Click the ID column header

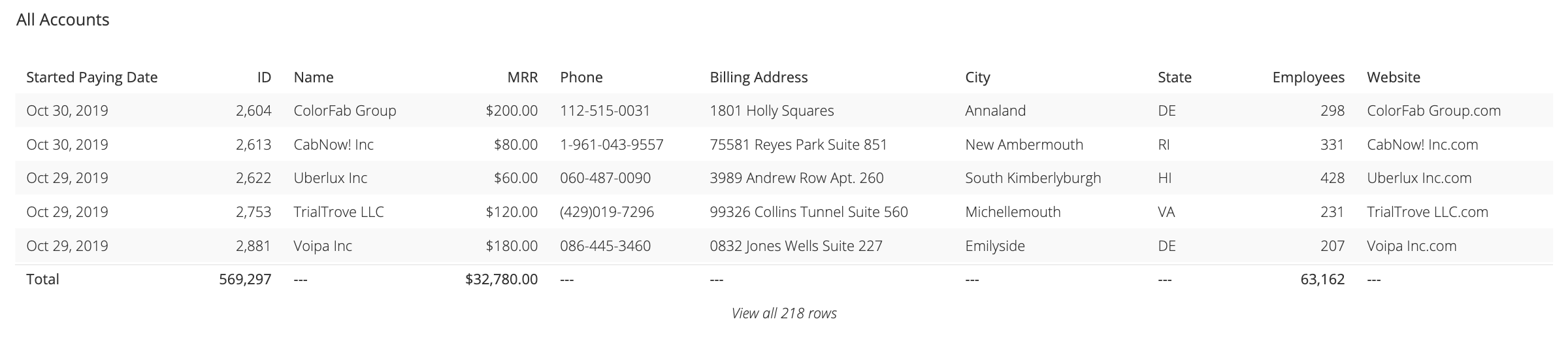point(264,77)
